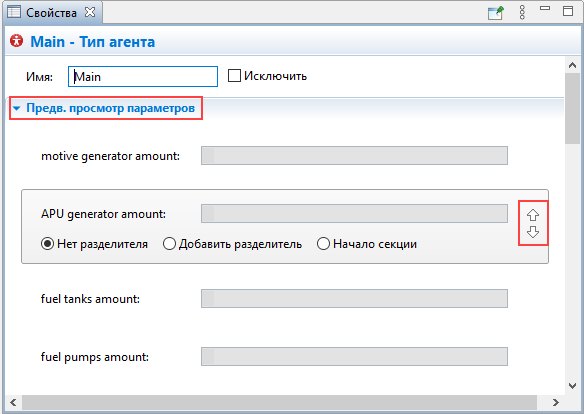This screenshot has height=414, width=584.
Task: Close the Свойства tab
Action: click(90, 12)
